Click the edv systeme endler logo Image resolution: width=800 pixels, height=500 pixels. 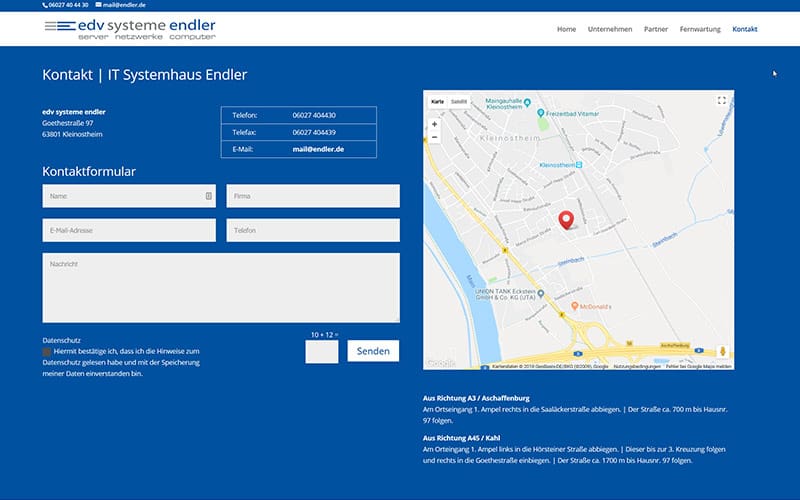click(130, 29)
